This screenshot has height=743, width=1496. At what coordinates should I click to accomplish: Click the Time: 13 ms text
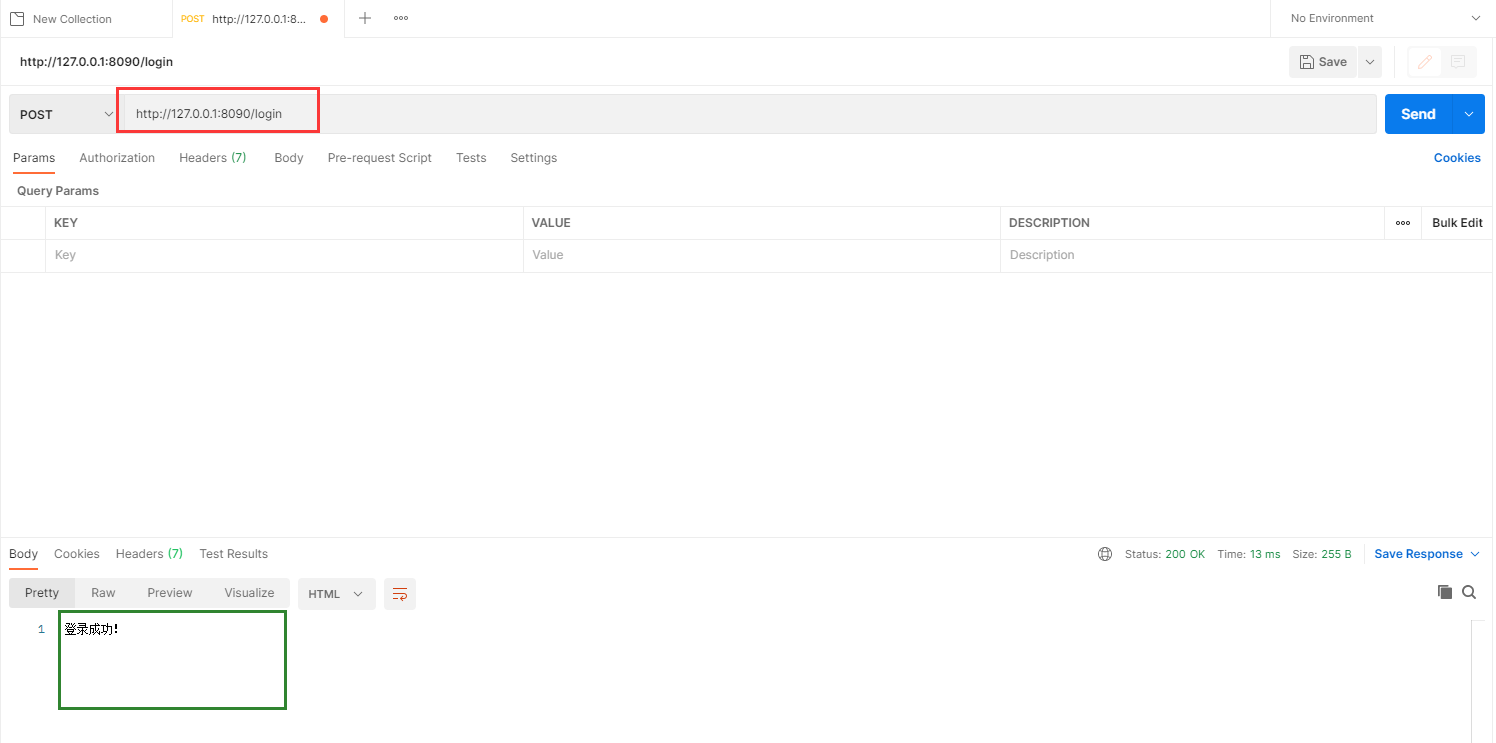1249,554
